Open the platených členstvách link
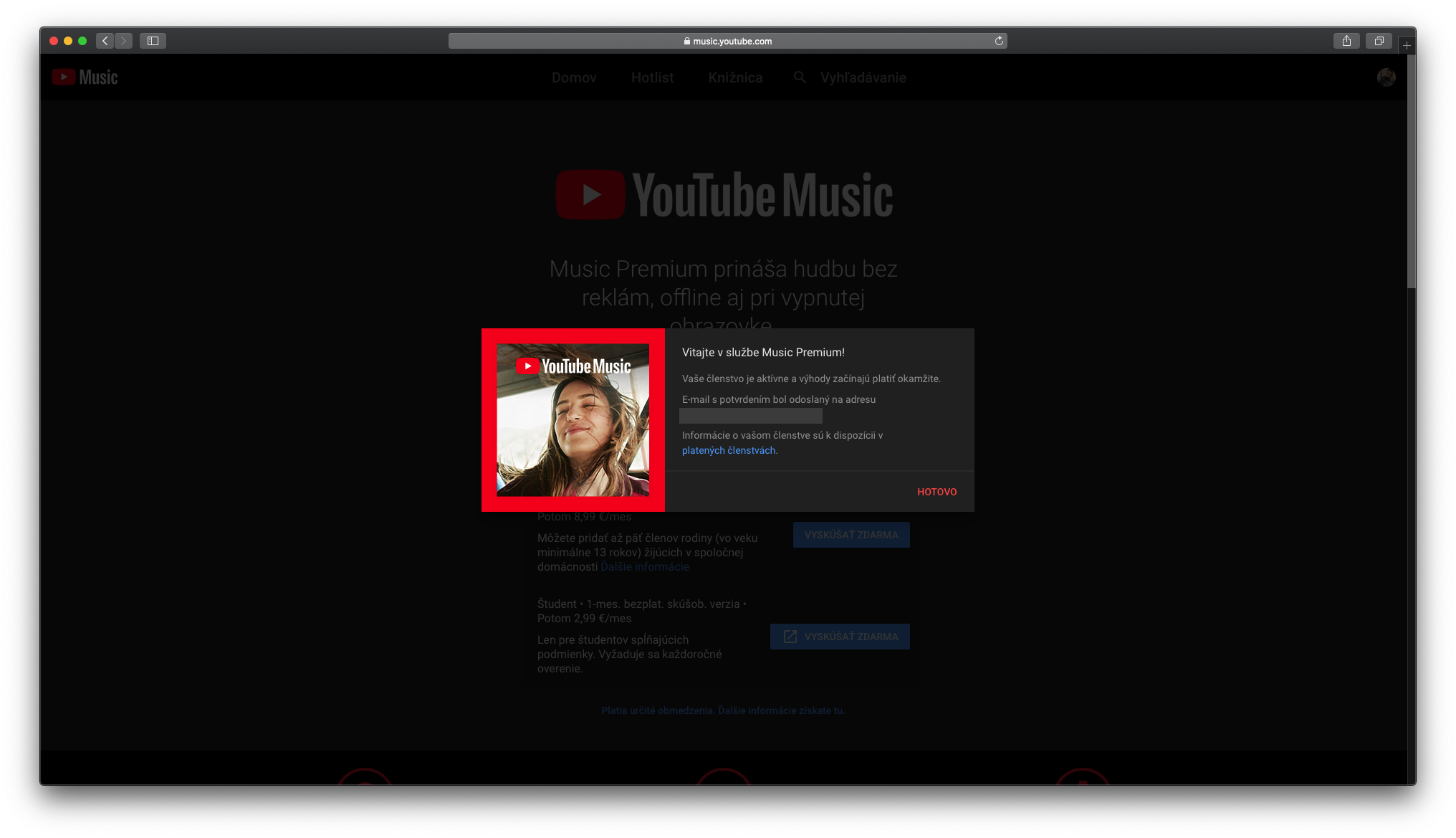 pyautogui.click(x=729, y=450)
